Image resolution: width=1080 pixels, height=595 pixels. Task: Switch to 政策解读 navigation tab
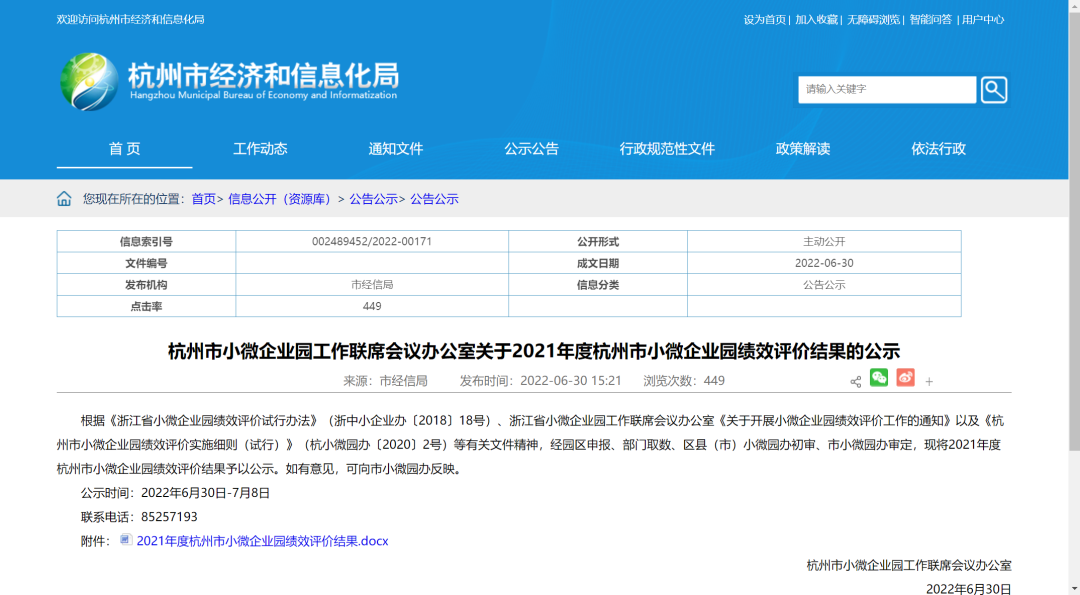pyautogui.click(x=803, y=149)
